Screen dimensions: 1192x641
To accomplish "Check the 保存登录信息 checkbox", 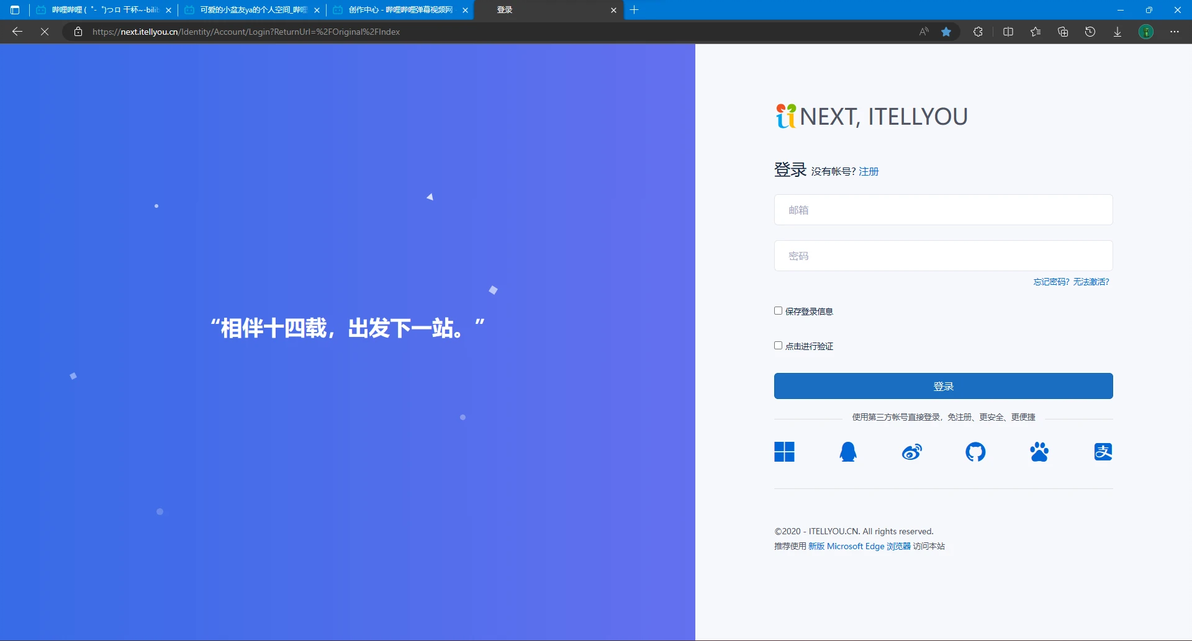I will (778, 310).
